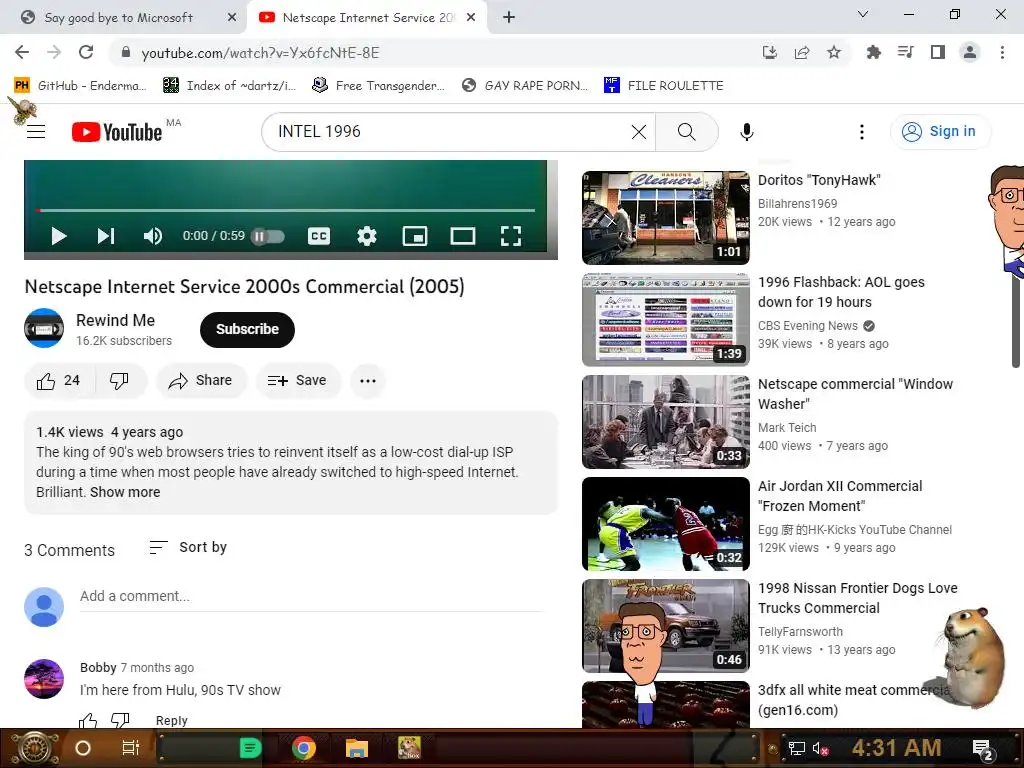Toggle browser side panel icon
Viewport: 1024px width, 768px height.
(x=937, y=52)
